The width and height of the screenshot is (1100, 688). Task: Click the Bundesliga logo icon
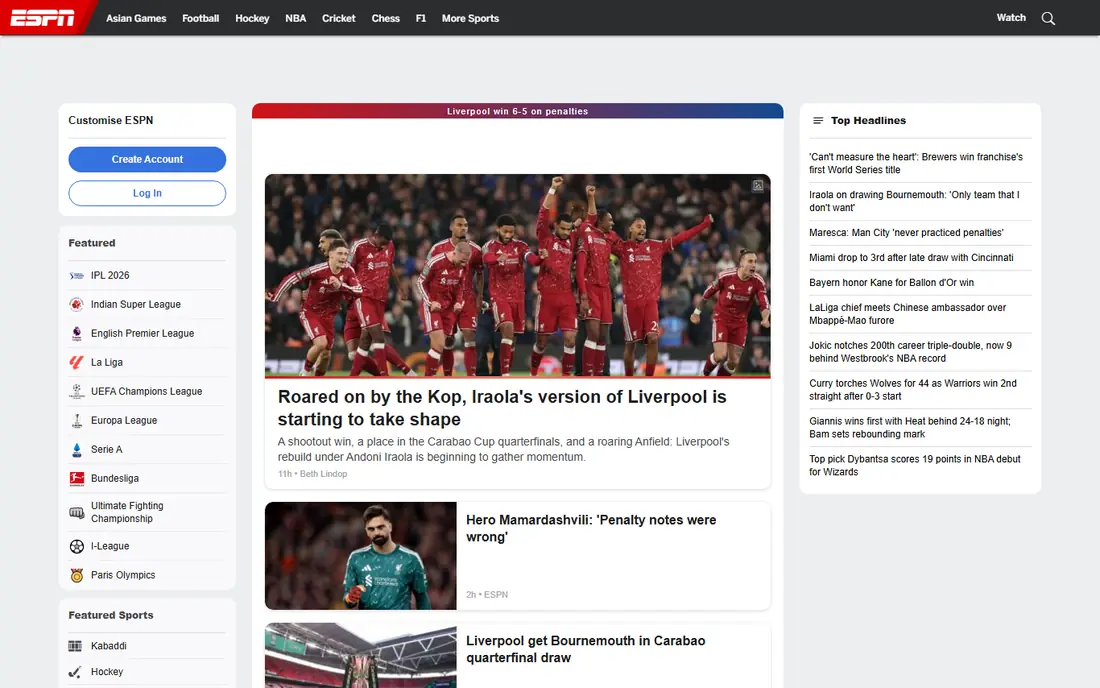pyautogui.click(x=76, y=478)
